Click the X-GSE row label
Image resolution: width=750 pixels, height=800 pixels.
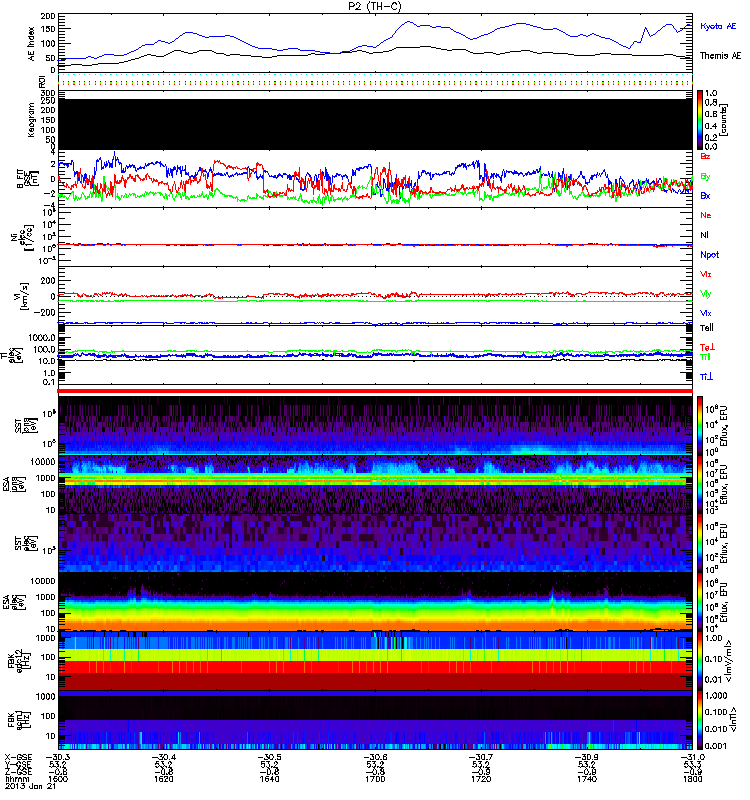(18, 757)
